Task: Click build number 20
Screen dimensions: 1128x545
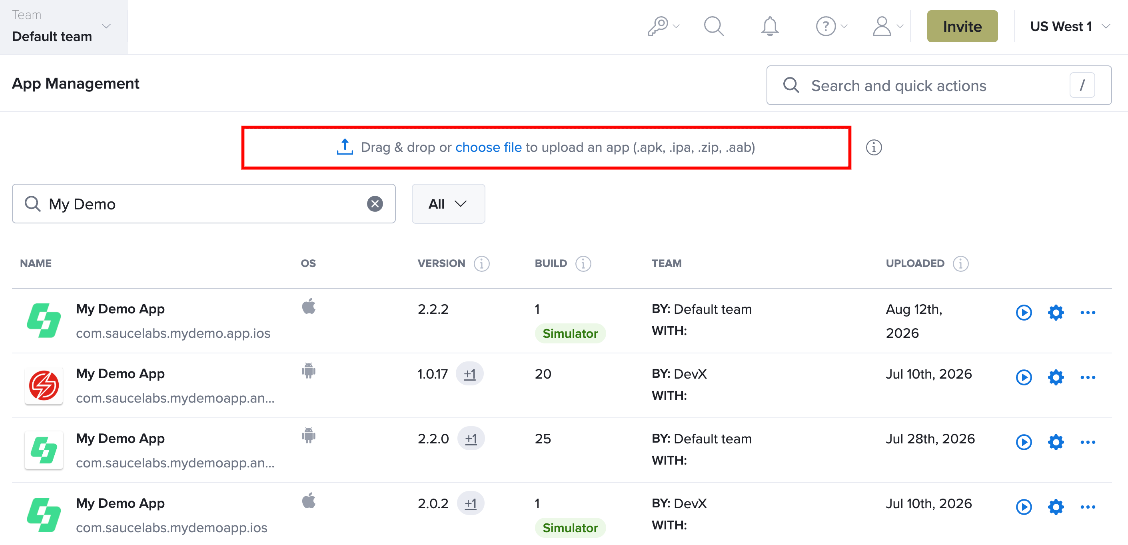Action: [543, 375]
